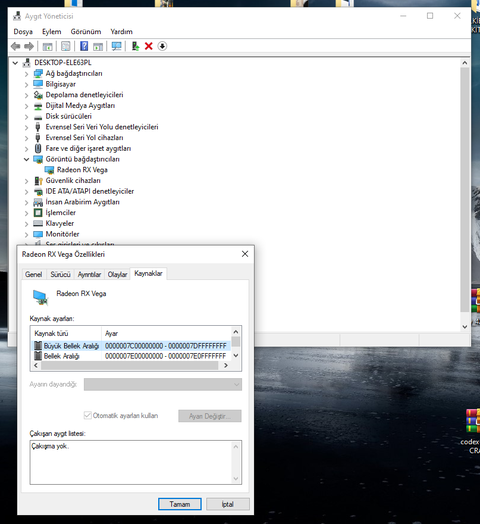Screen dimensions: 480x524
Task: Click the Disk sürücüleri drive icon
Action: pyautogui.click(x=38, y=117)
